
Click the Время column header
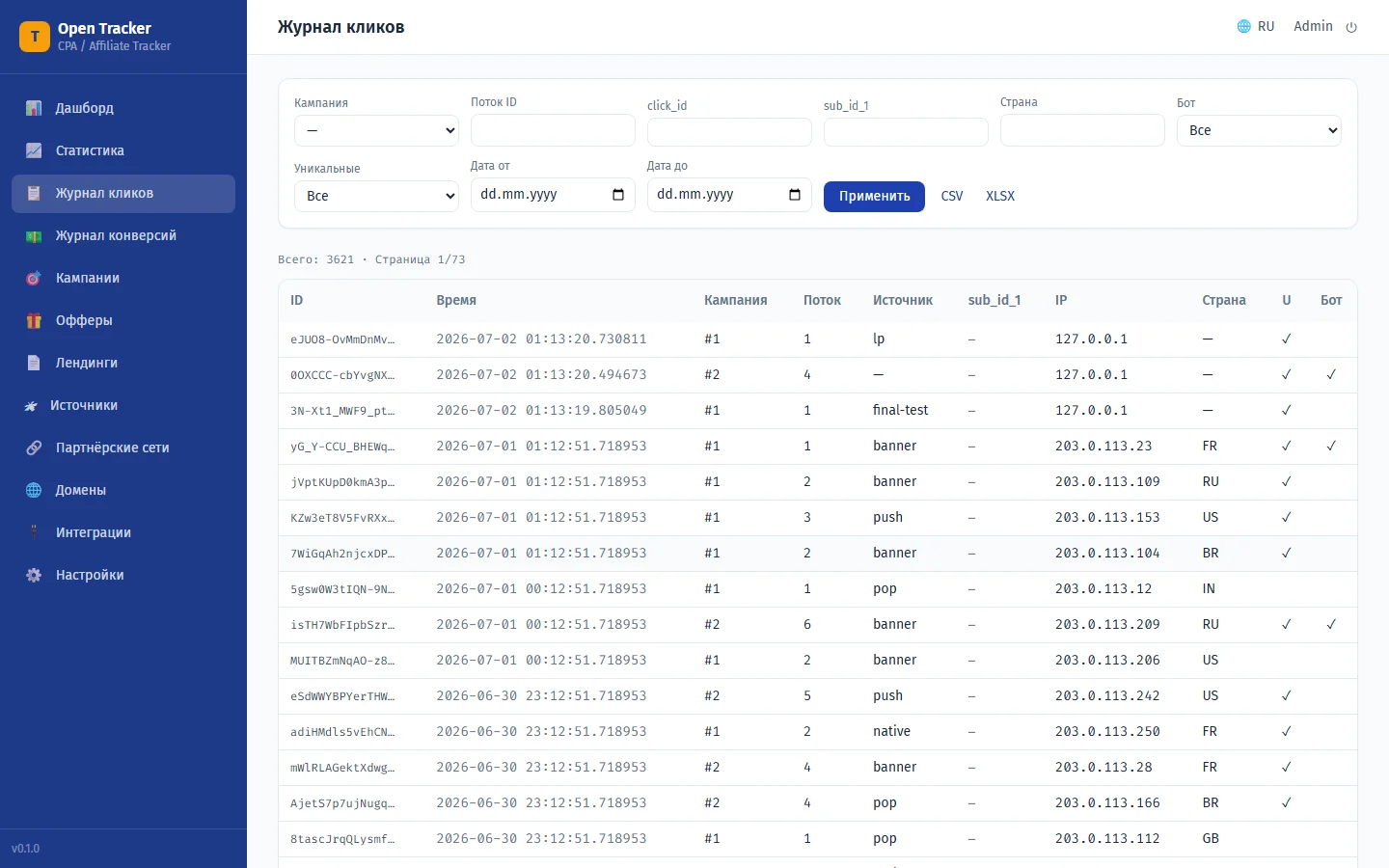point(456,301)
